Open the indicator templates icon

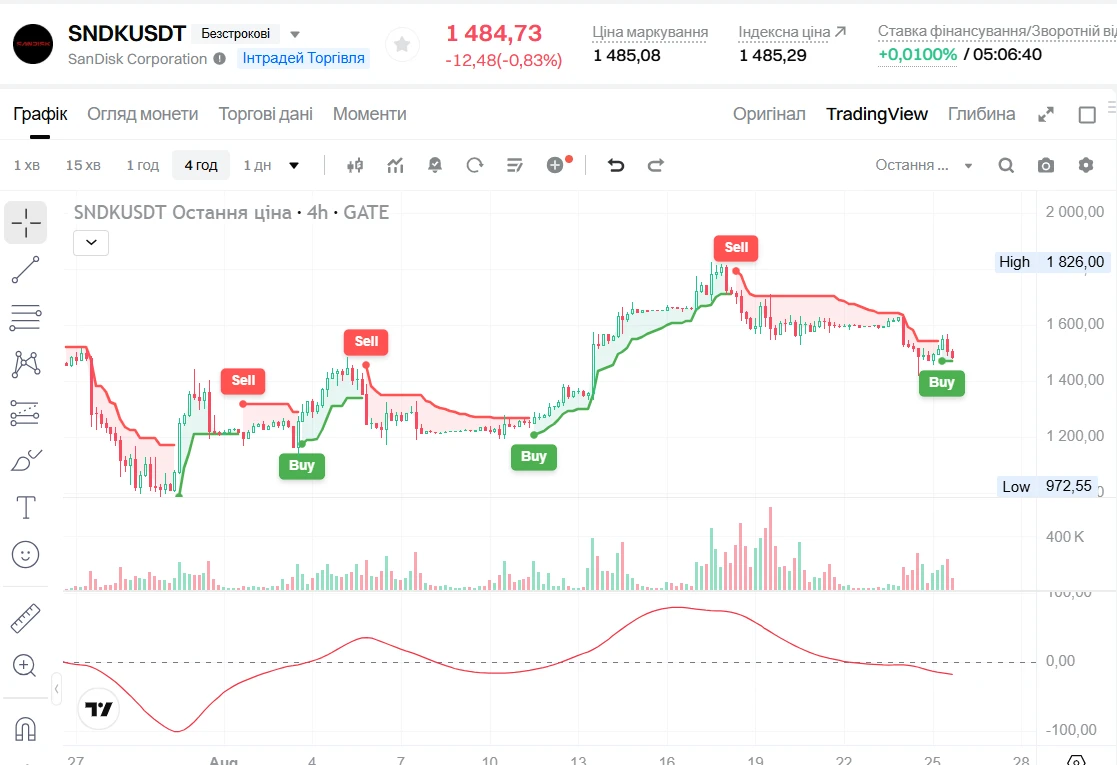click(x=515, y=165)
